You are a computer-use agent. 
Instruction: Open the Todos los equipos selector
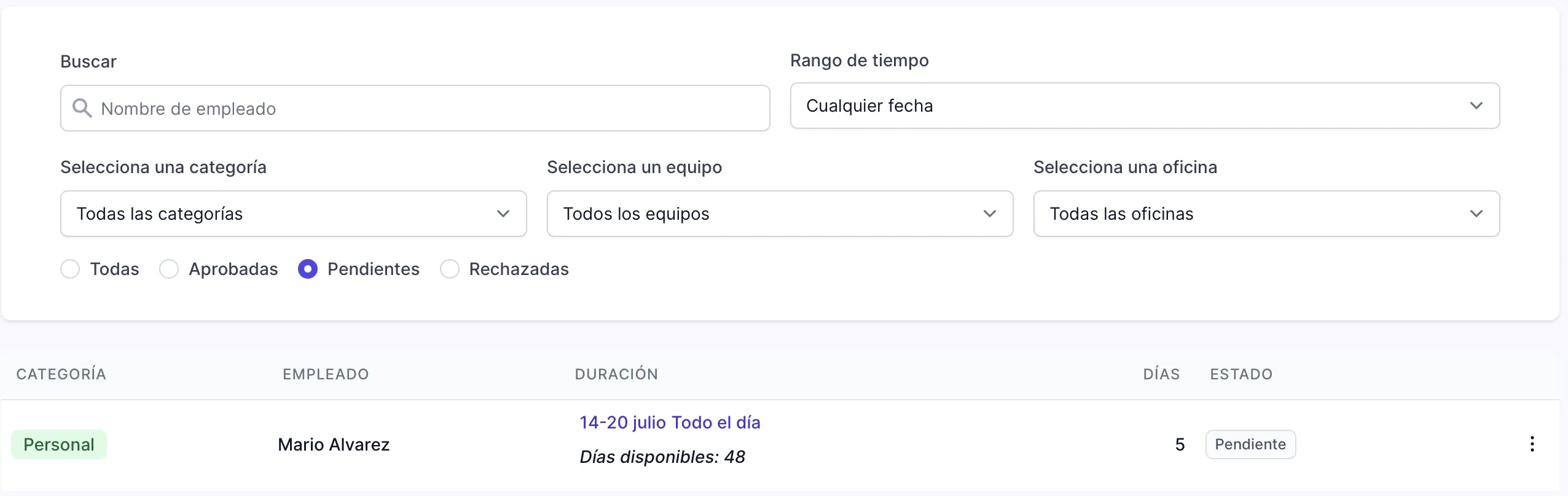[x=779, y=213]
